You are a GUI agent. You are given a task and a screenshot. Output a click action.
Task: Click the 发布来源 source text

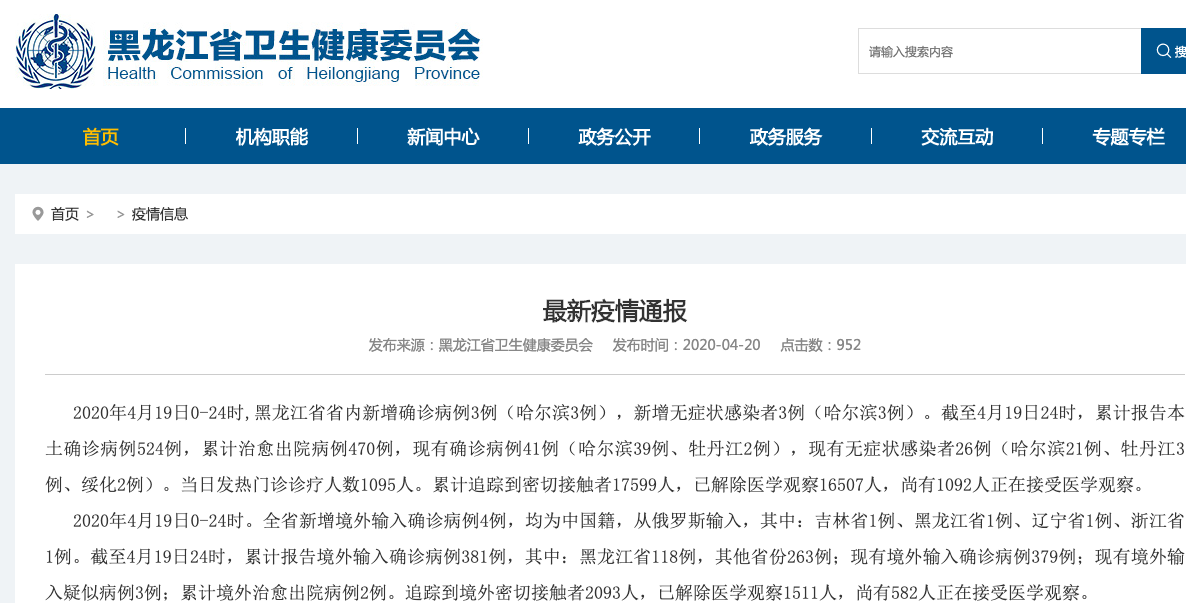[480, 345]
